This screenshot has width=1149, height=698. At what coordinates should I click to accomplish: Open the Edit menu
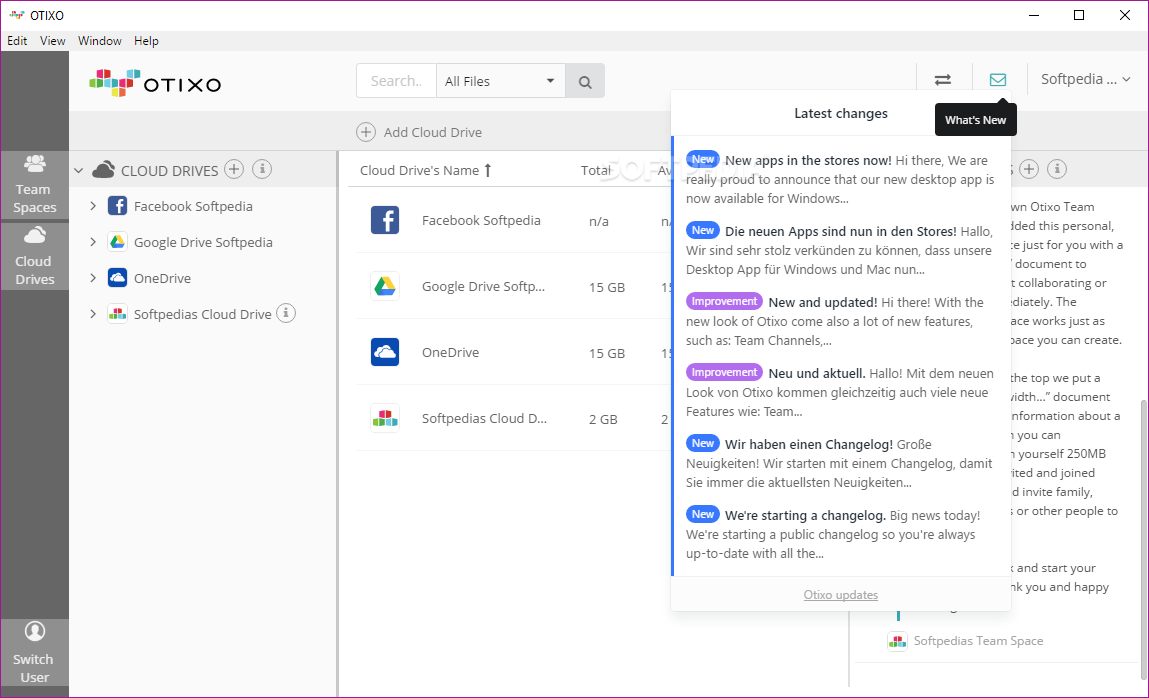click(x=17, y=40)
